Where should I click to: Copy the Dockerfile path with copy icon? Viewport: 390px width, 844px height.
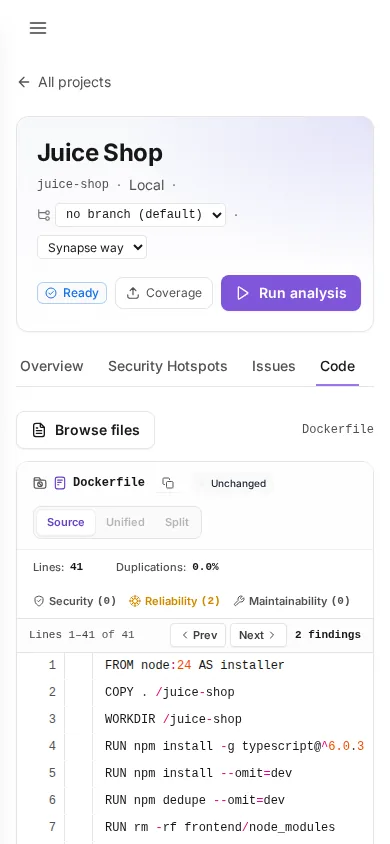[x=168, y=483]
